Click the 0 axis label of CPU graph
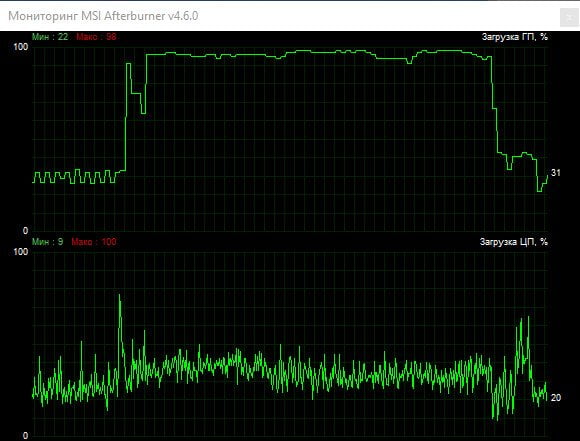Image resolution: width=580 pixels, height=441 pixels. click(x=25, y=436)
